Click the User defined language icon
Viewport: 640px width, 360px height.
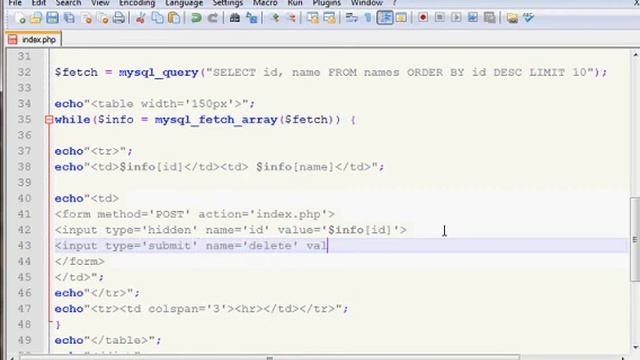click(x=401, y=18)
